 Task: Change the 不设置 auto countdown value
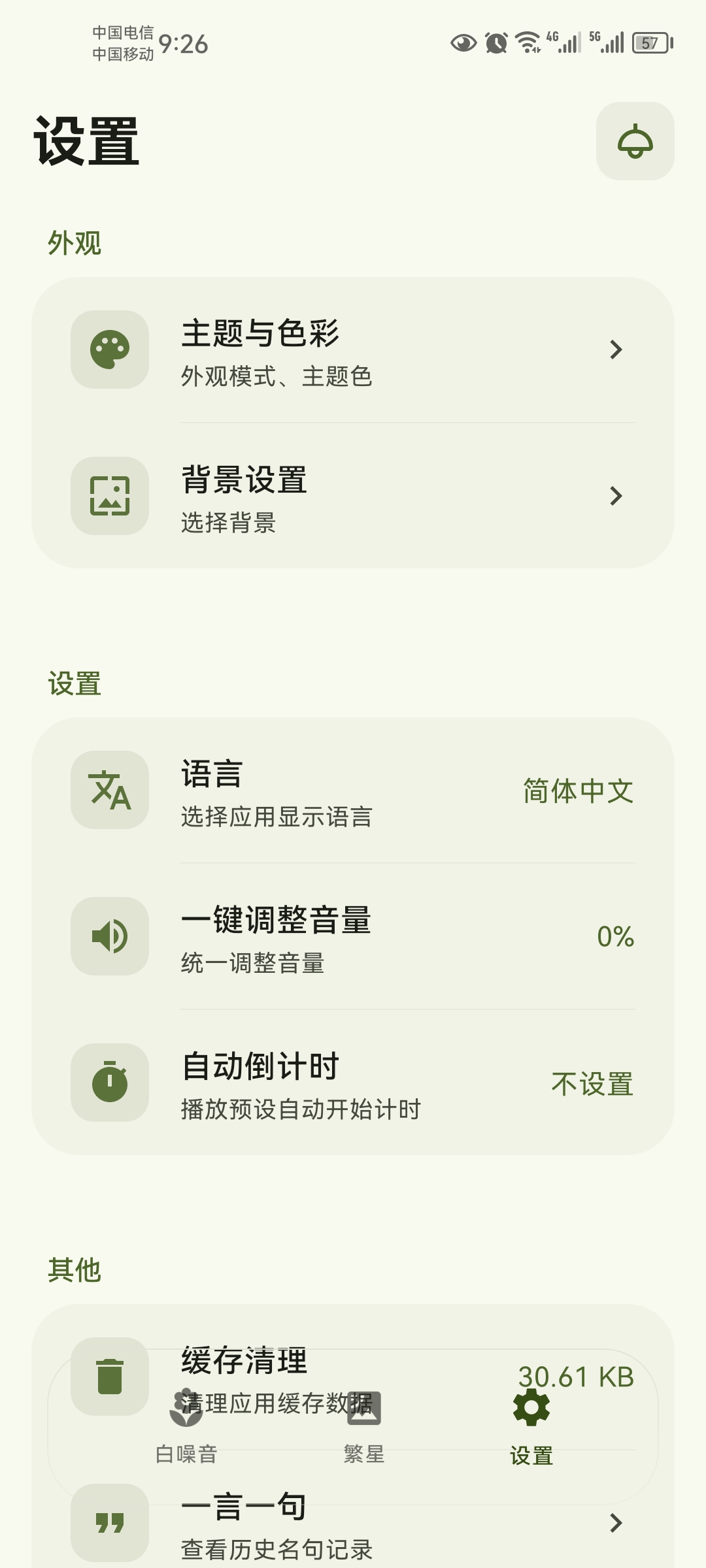tap(592, 1084)
